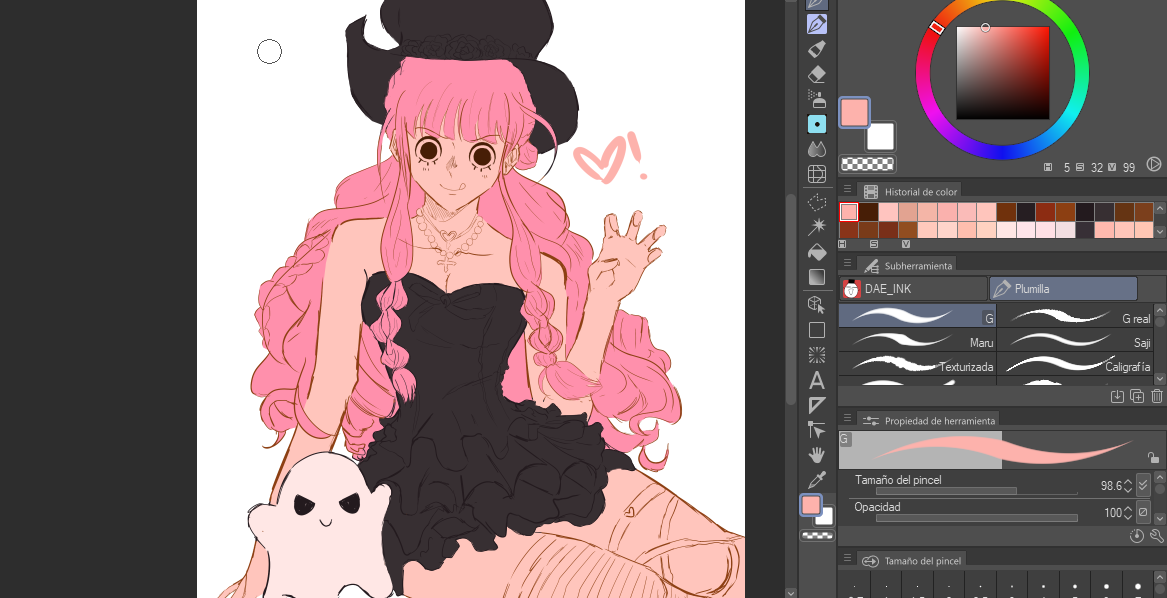Viewport: 1167px width, 598px height.
Task: Select the Gradient tool
Action: [816, 277]
